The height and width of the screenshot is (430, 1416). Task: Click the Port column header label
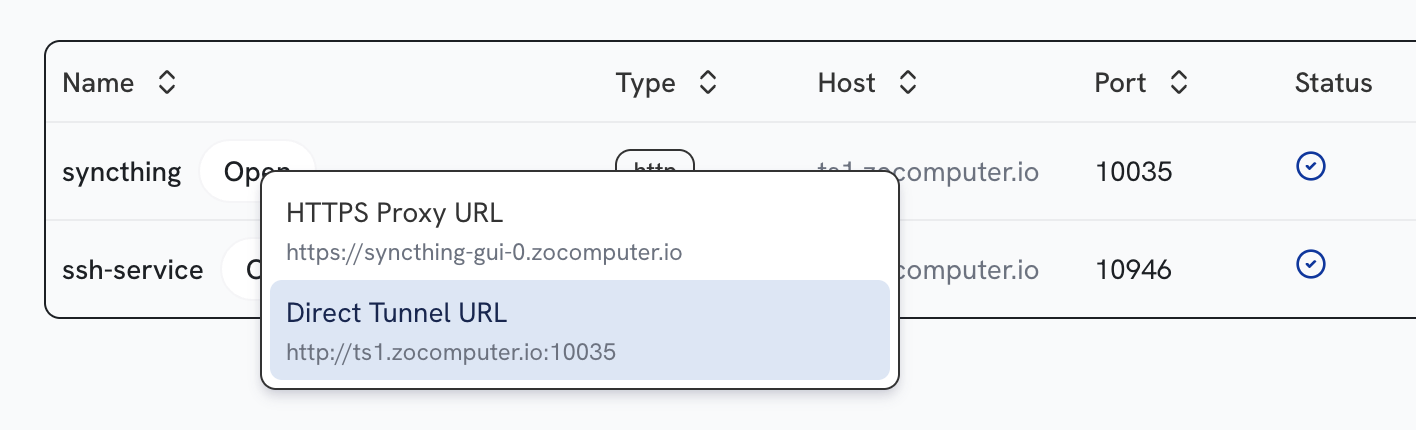tap(1120, 83)
